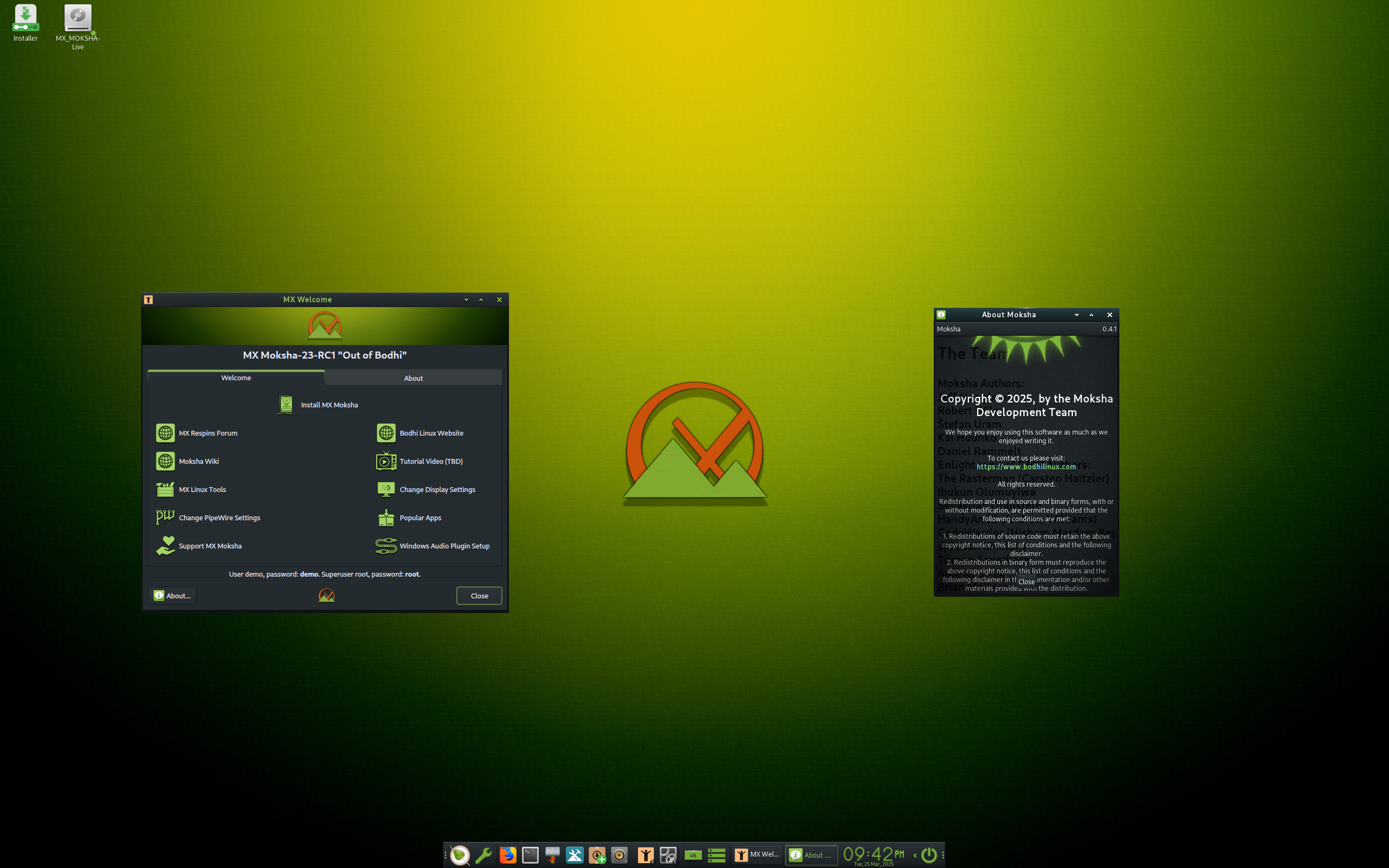Viewport: 1389px width, 868px height.
Task: Click the Windows Audio Plugin Setup label
Action: [444, 545]
